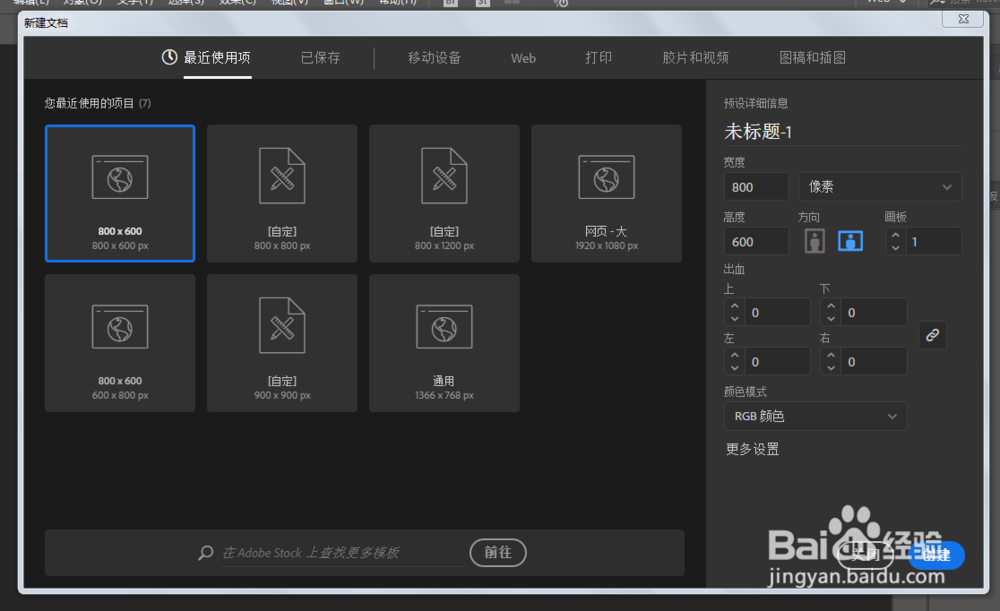Toggle the 800 x 800 自定 preset selection
1000x611 pixels.
click(281, 193)
